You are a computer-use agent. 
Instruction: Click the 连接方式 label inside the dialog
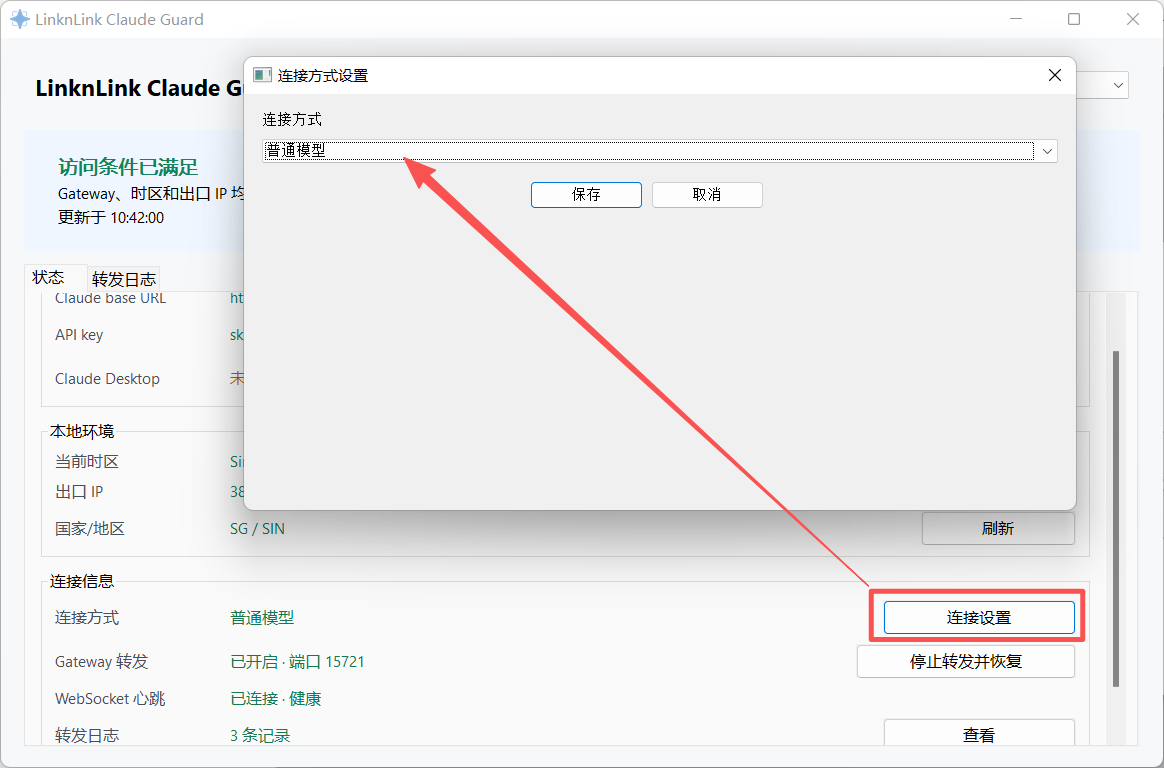pos(292,119)
